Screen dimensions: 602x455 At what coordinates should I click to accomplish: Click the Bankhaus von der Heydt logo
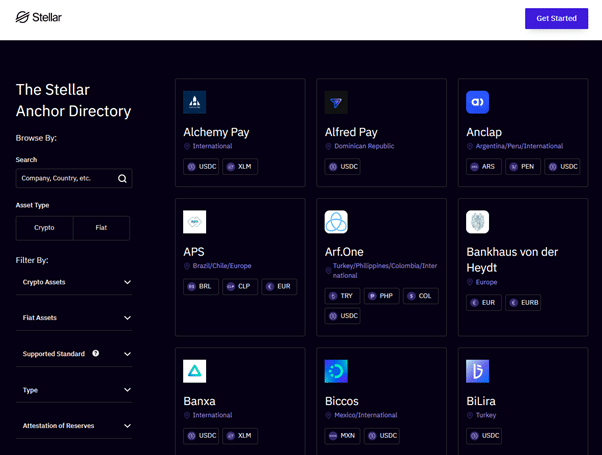pyautogui.click(x=477, y=222)
